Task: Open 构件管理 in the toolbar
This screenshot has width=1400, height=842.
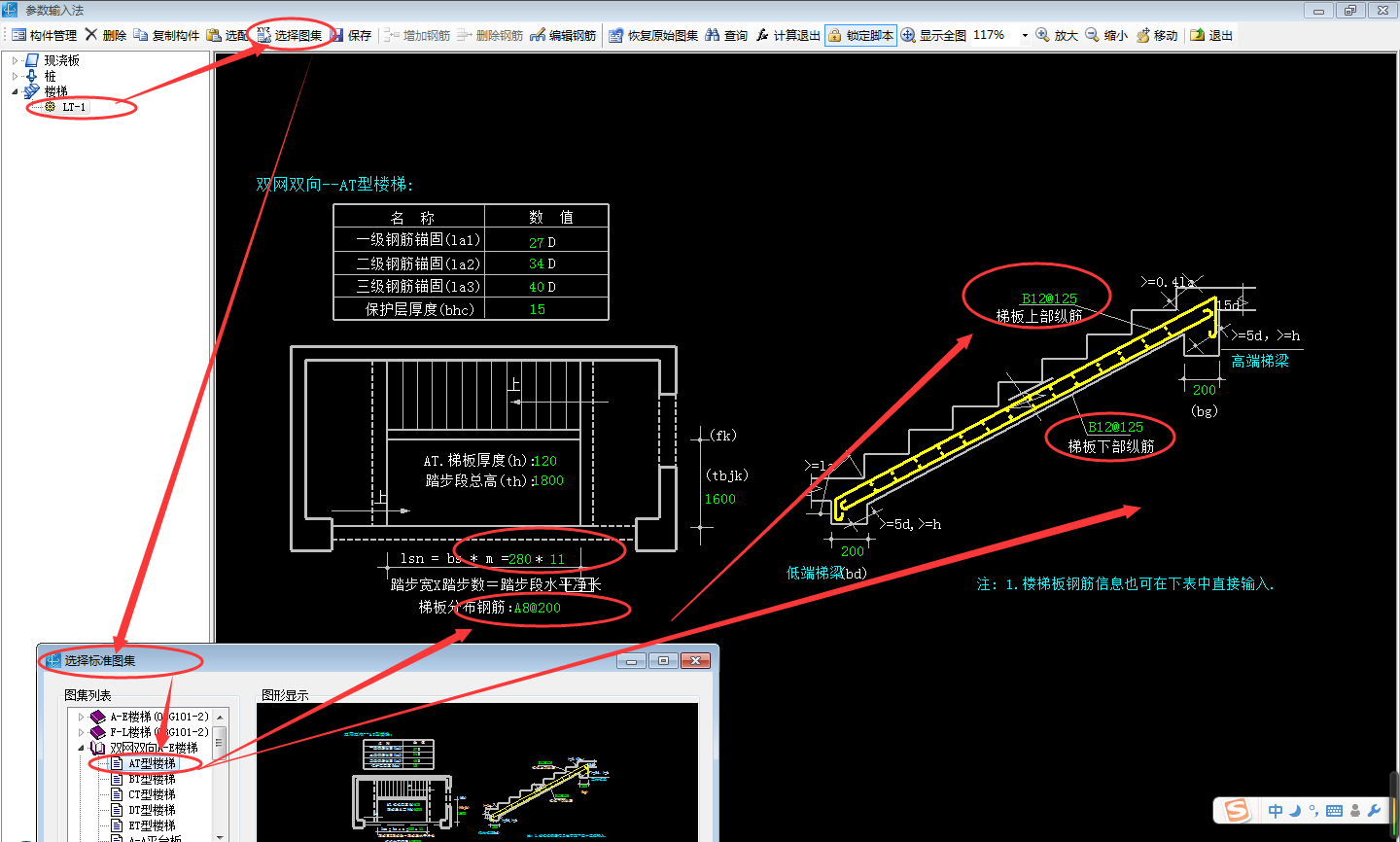Action: pyautogui.click(x=45, y=35)
